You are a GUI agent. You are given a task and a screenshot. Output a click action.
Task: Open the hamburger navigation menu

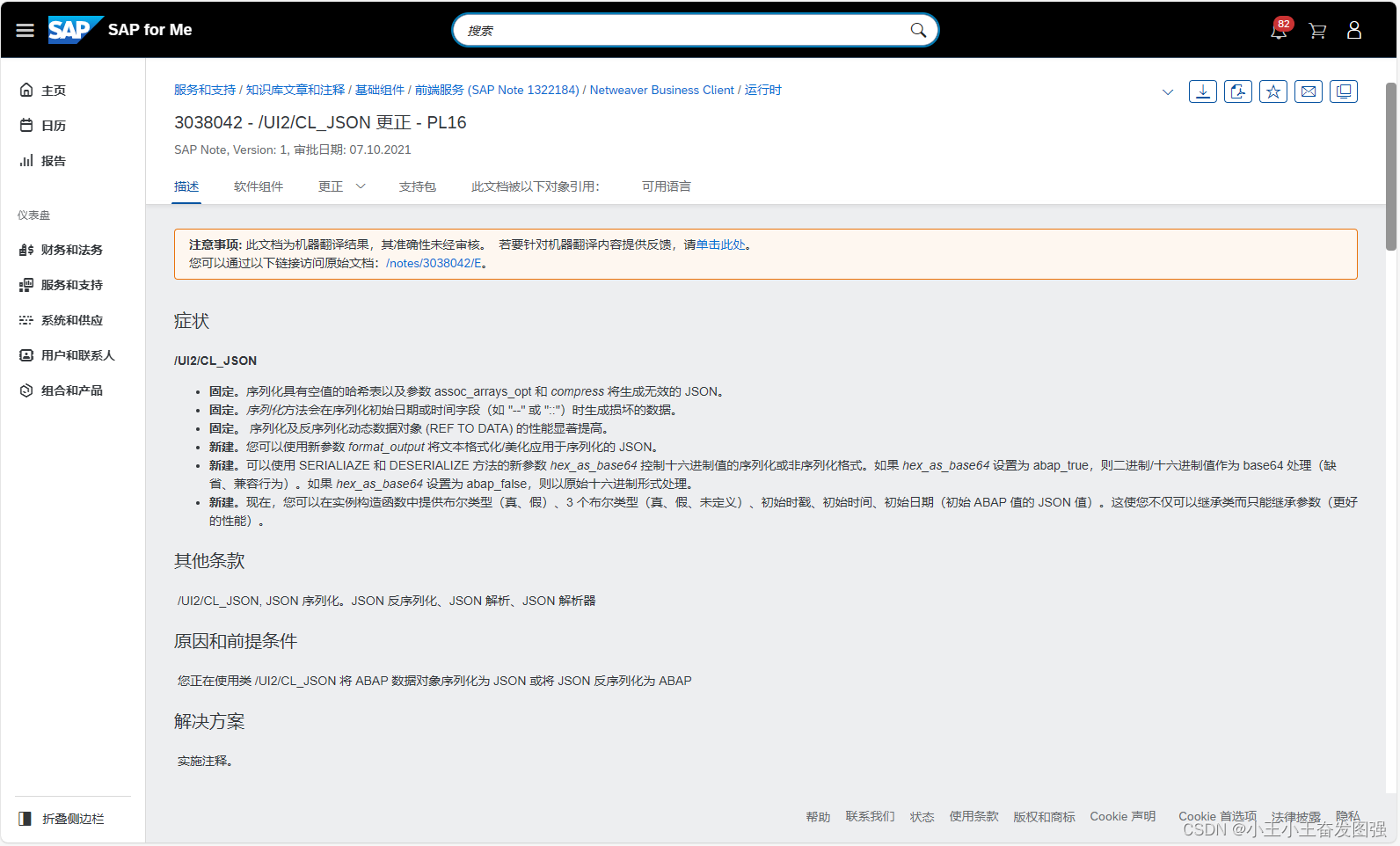coord(25,30)
